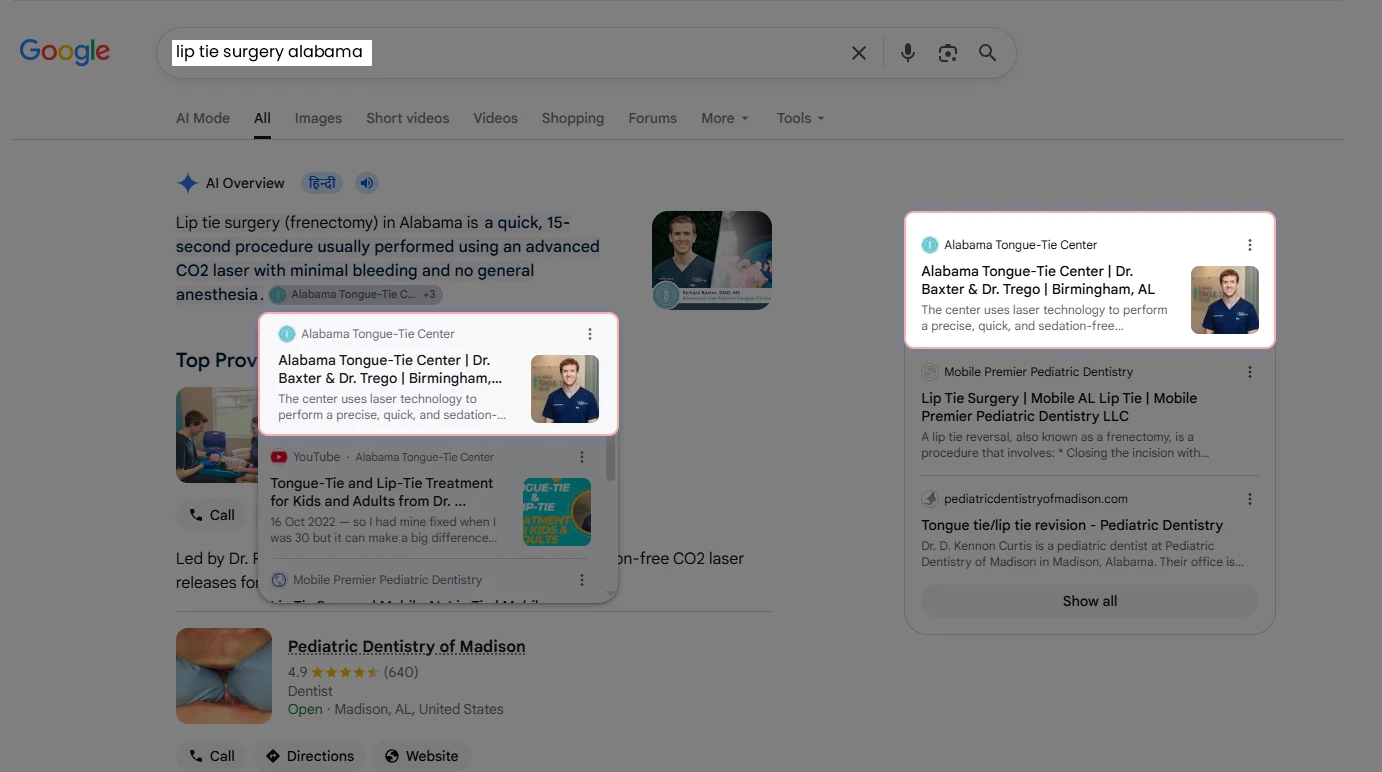The height and width of the screenshot is (772, 1382).
Task: Open AI Overview image of the doctor
Action: click(712, 260)
